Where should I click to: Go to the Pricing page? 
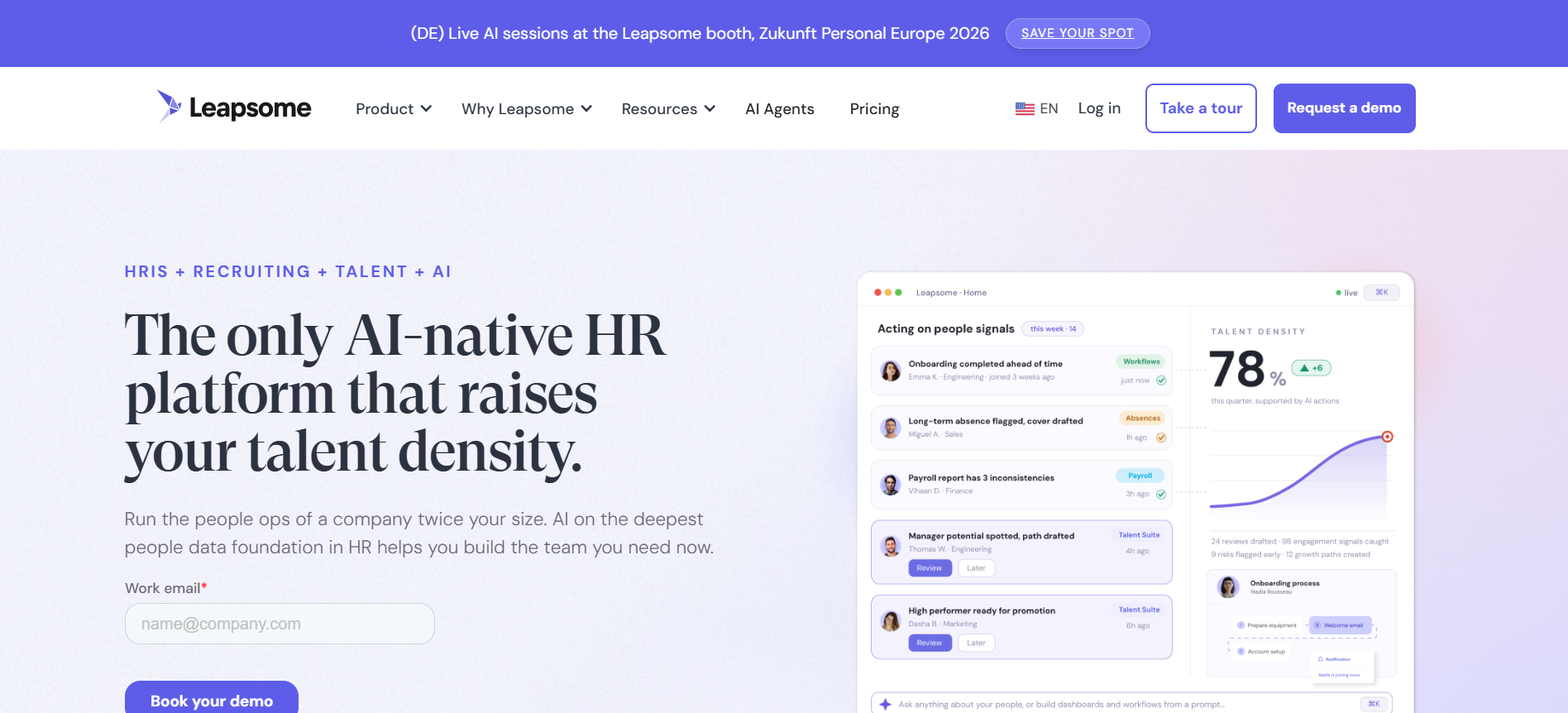tap(874, 109)
